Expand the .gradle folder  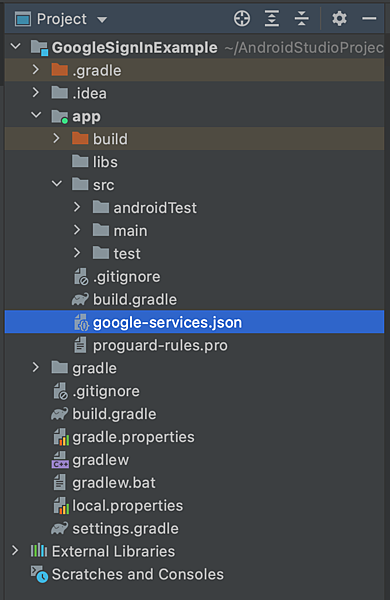[x=36, y=70]
